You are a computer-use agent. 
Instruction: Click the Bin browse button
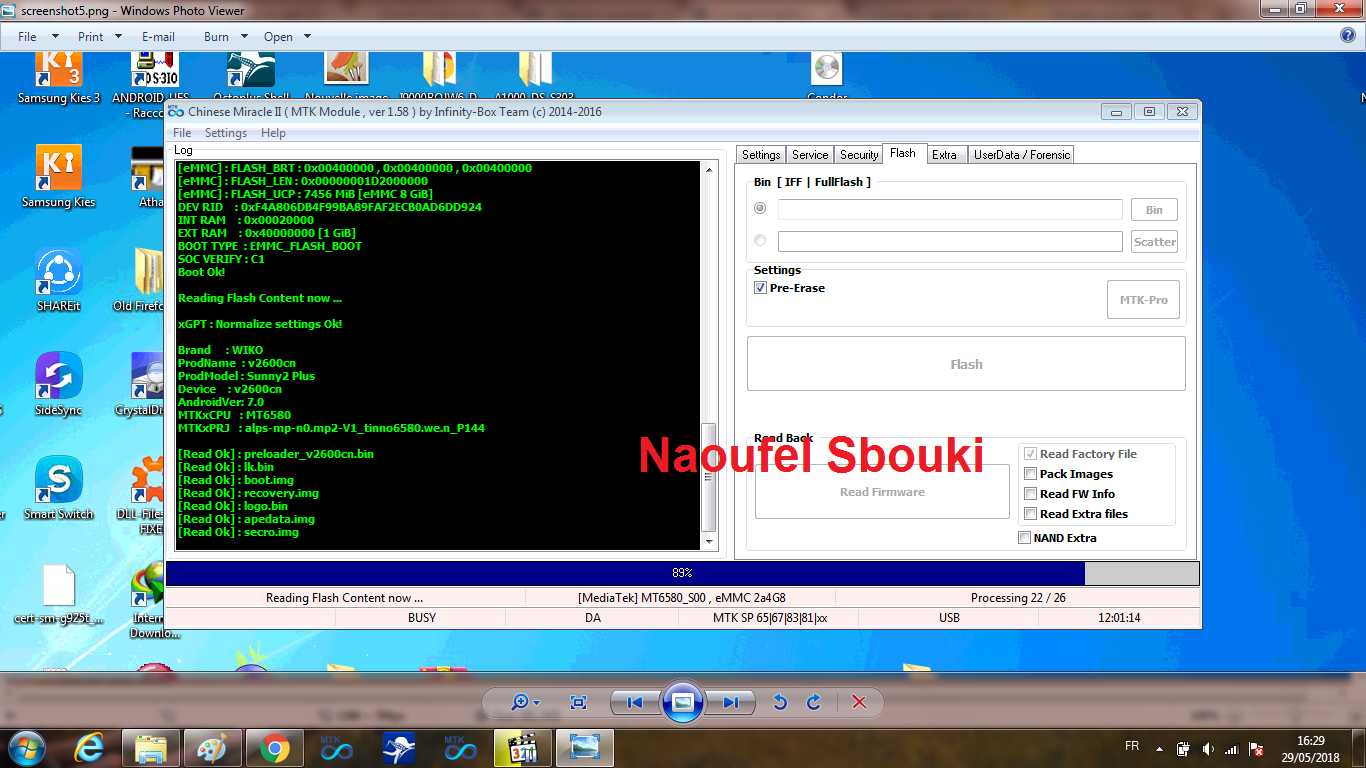tap(1154, 210)
